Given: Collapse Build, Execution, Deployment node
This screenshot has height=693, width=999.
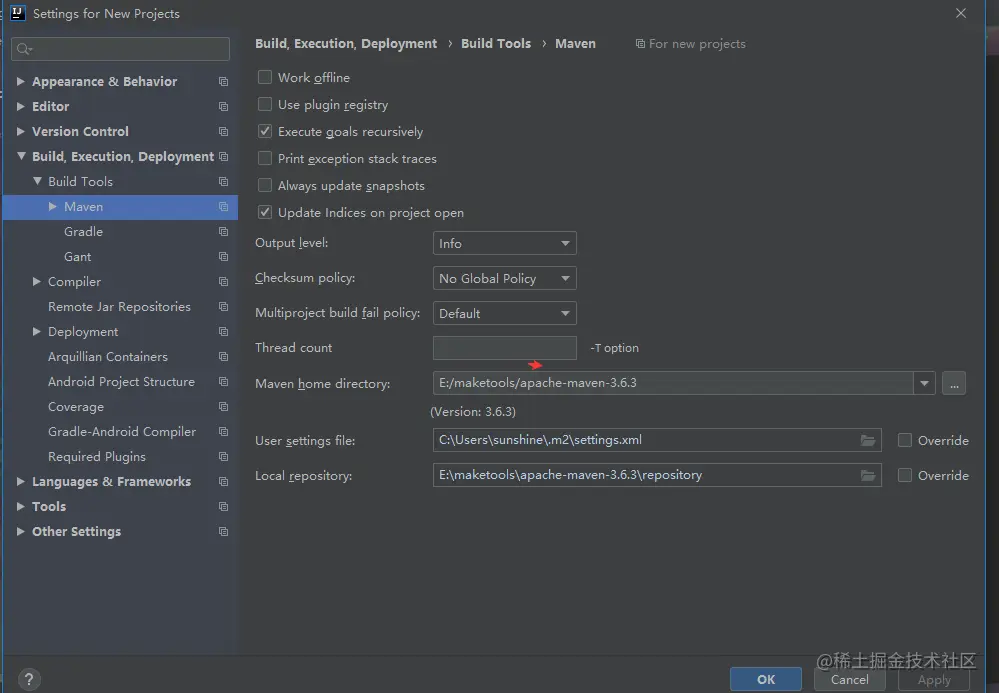Looking at the screenshot, I should pyautogui.click(x=21, y=156).
